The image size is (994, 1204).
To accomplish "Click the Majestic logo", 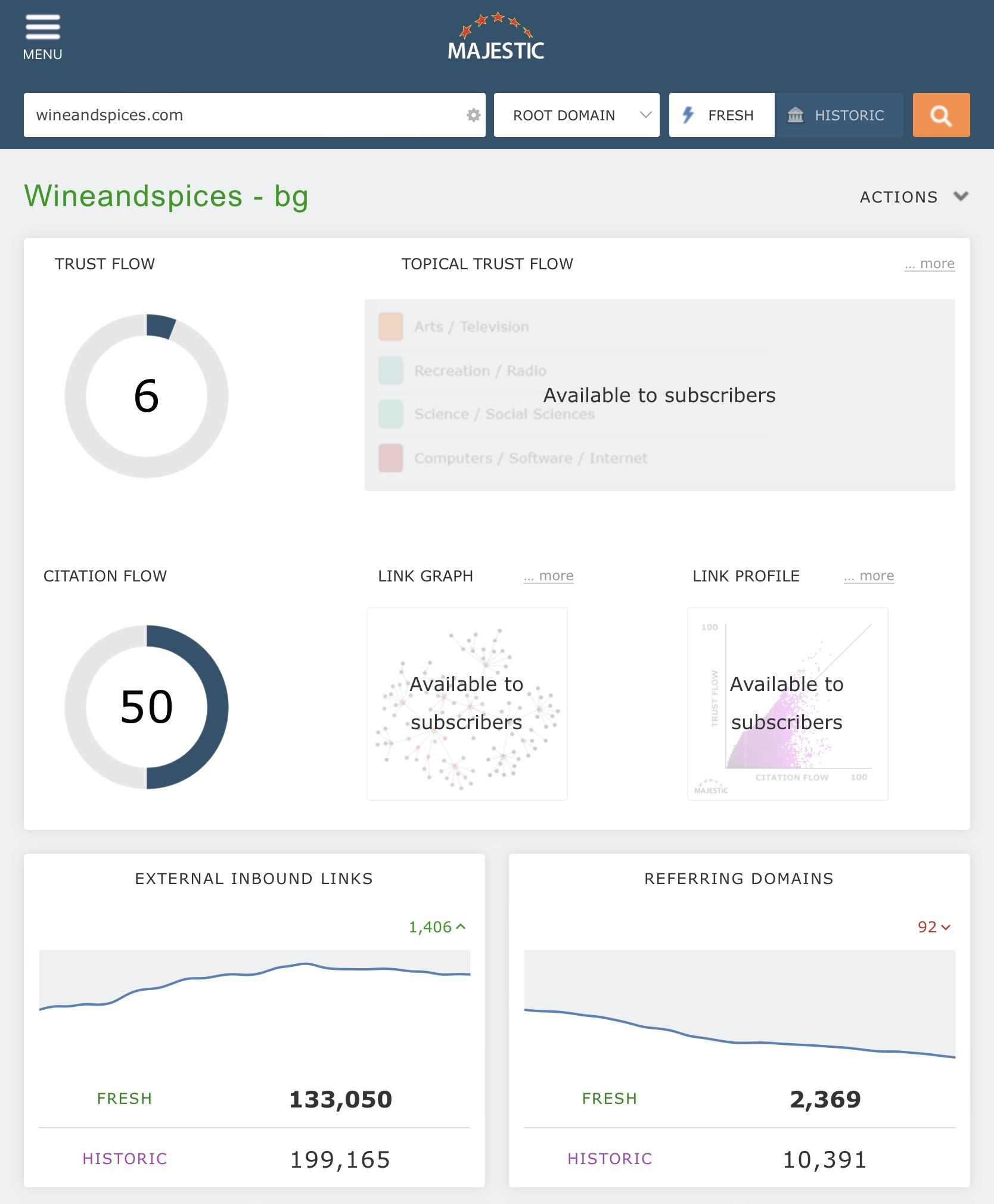I will click(496, 37).
